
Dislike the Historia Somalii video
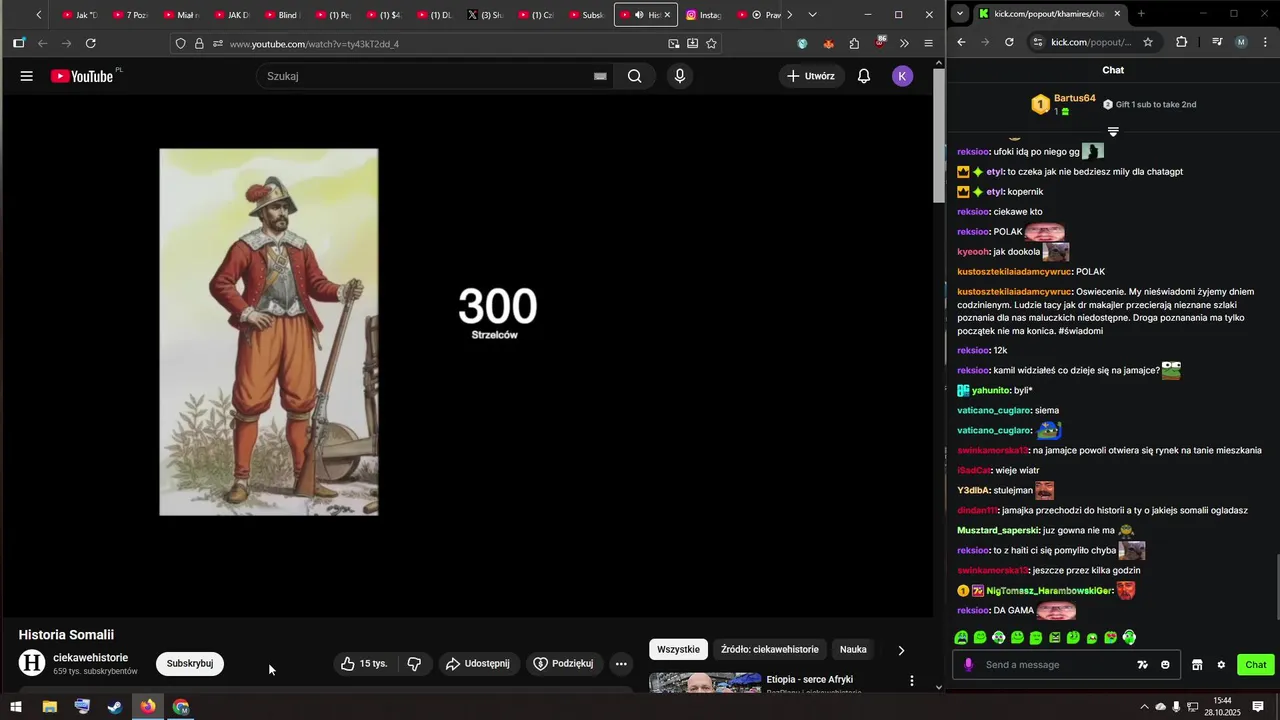[414, 664]
